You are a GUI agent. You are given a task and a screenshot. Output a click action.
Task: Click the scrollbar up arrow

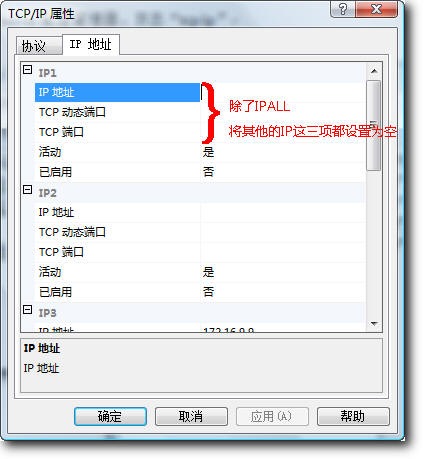(374, 71)
